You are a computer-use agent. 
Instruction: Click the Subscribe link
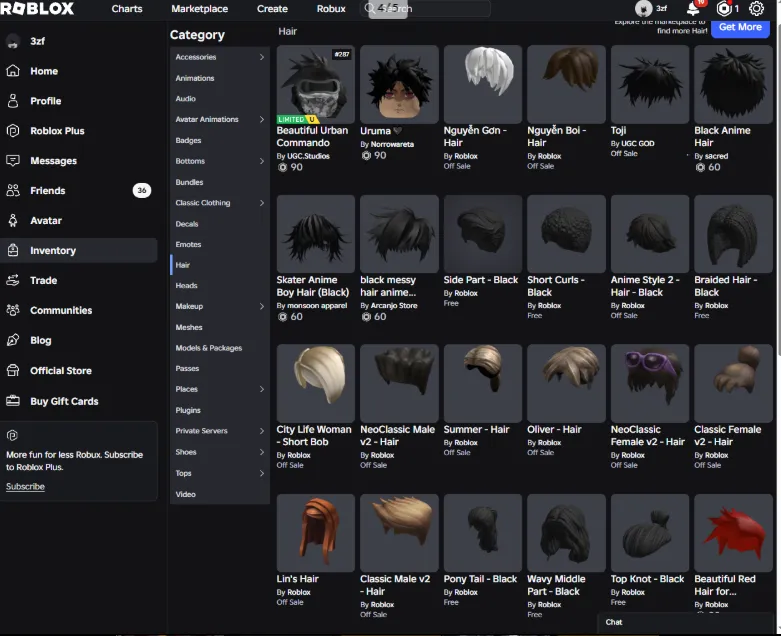(25, 487)
